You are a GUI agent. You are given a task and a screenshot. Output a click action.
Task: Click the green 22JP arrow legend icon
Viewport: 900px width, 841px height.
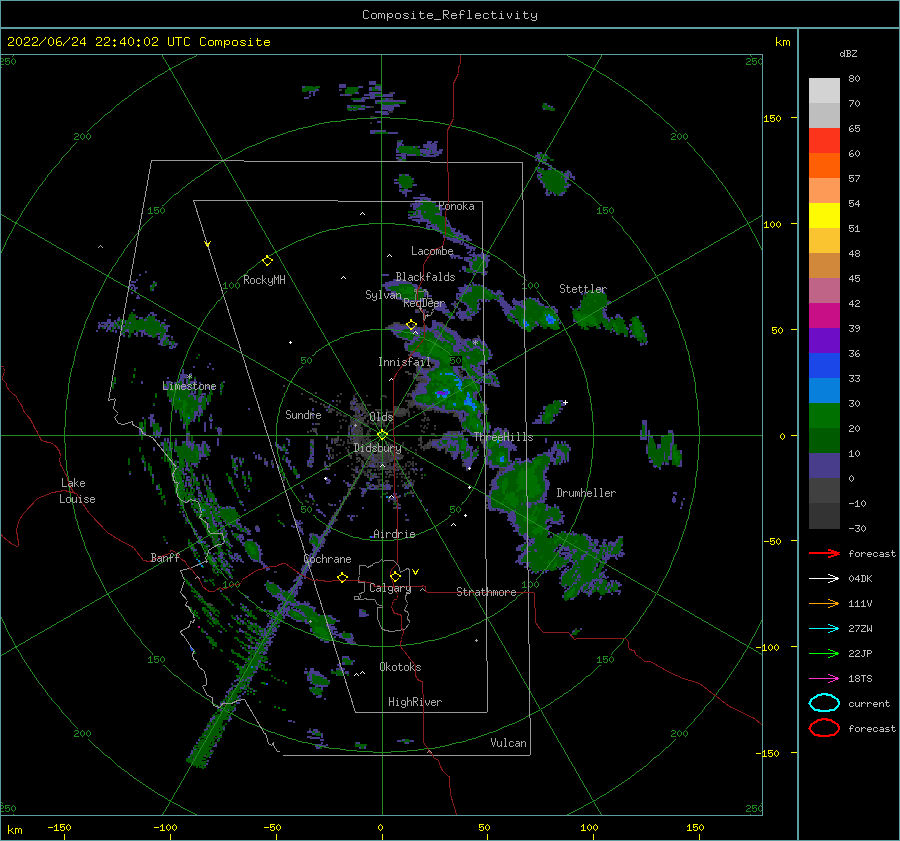[x=824, y=653]
